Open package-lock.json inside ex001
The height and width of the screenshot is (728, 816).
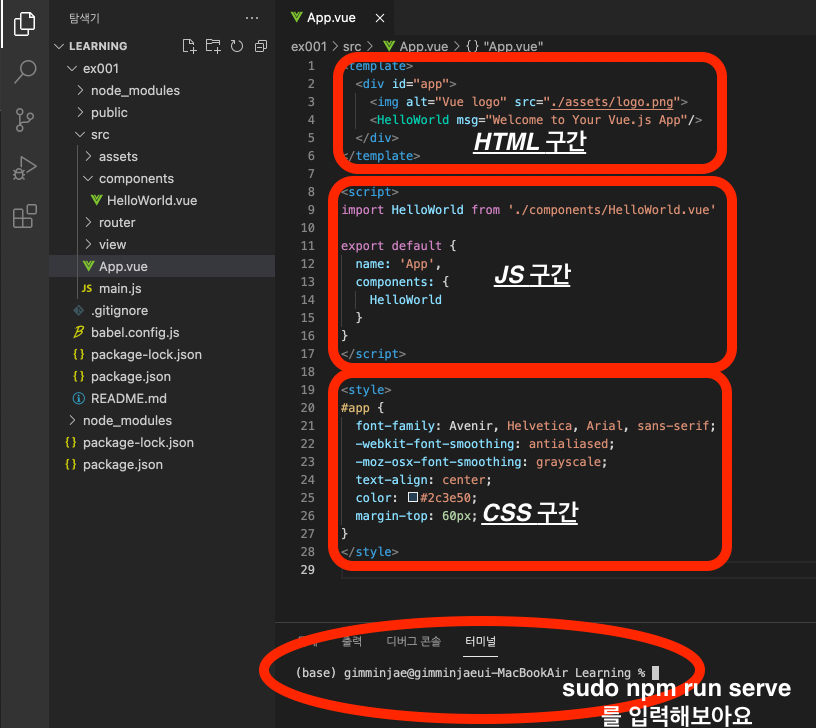(x=146, y=355)
